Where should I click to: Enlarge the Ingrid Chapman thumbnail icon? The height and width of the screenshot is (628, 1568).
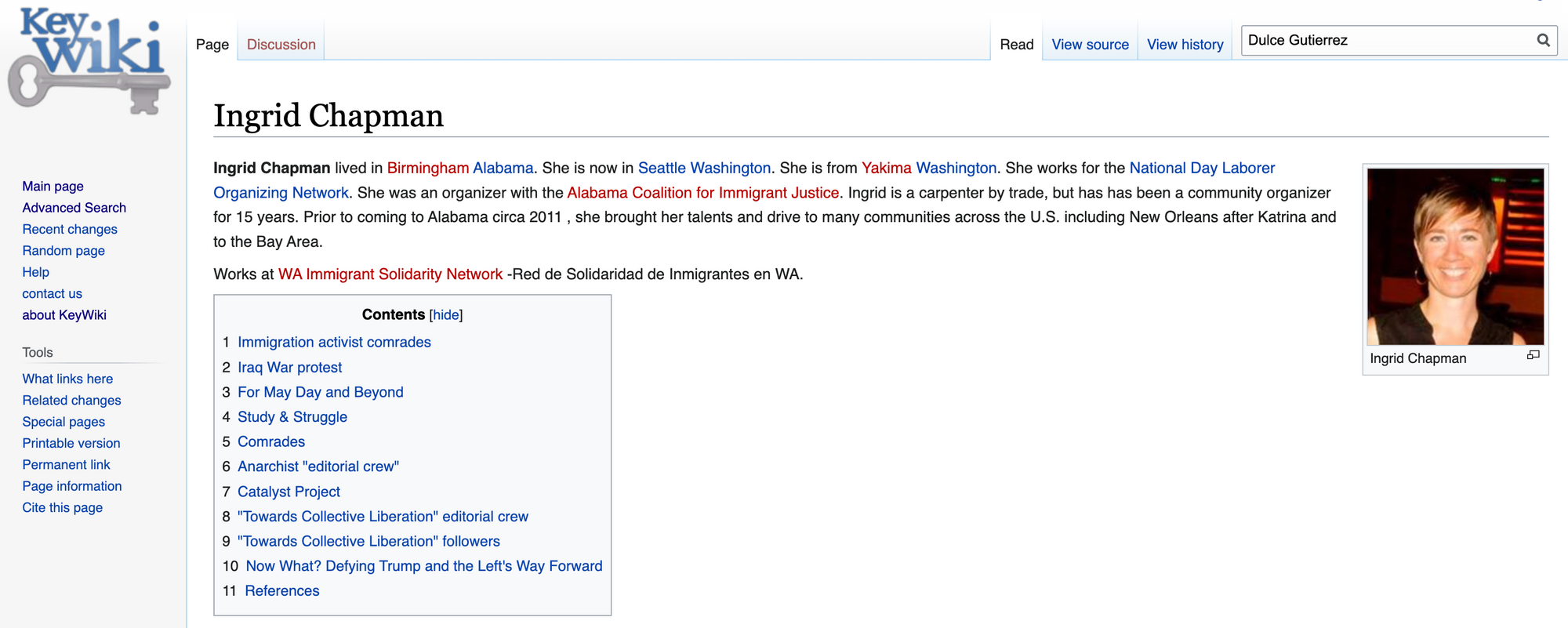coord(1533,355)
